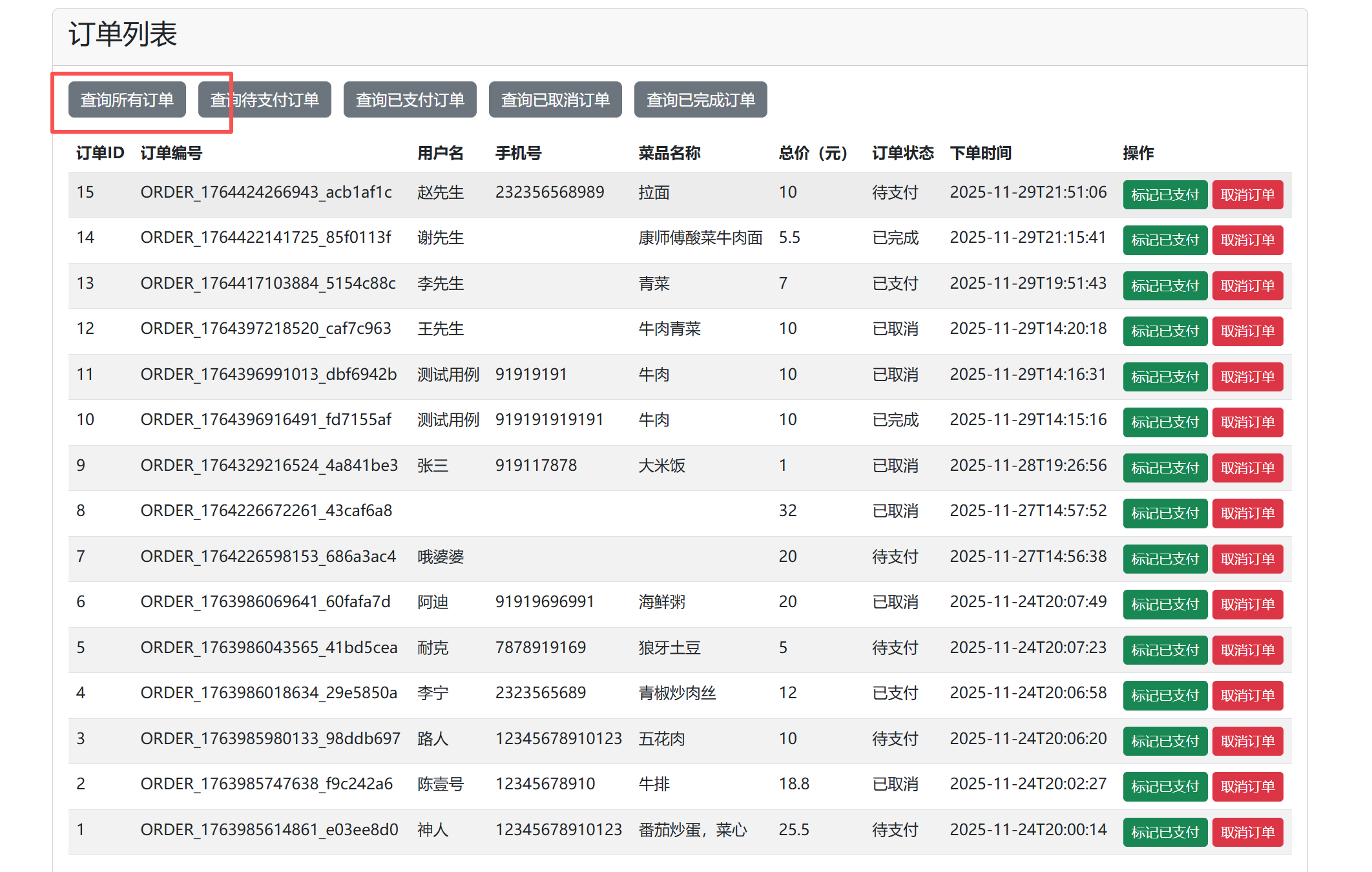The height and width of the screenshot is (872, 1372).
Task: Cancel order 15 for 赵先生
Action: (1247, 194)
